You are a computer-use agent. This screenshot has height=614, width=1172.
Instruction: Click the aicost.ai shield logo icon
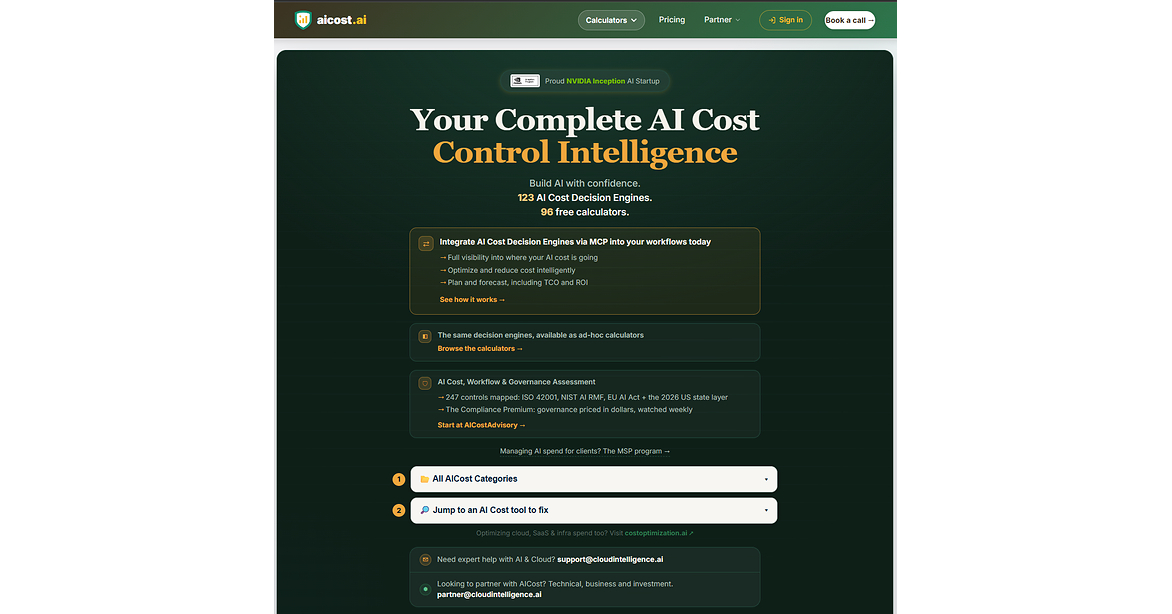[x=303, y=20]
